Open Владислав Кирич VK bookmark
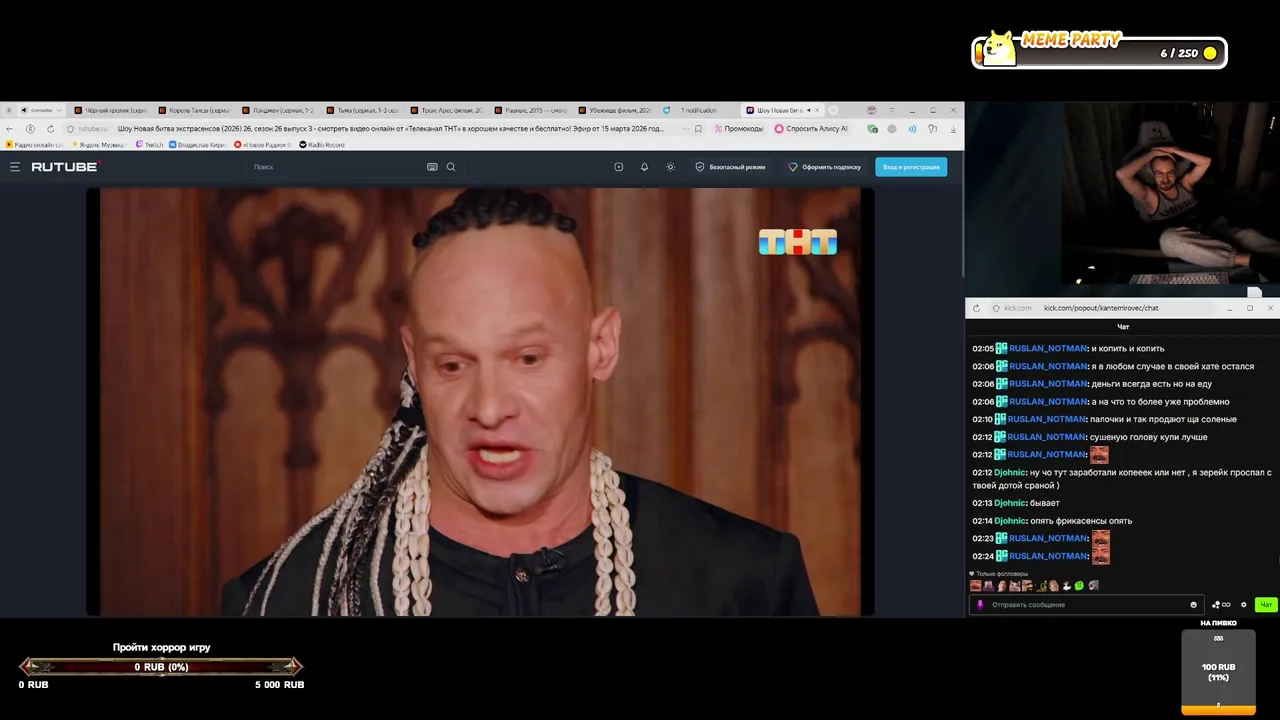This screenshot has height=720, width=1280. tap(197, 145)
